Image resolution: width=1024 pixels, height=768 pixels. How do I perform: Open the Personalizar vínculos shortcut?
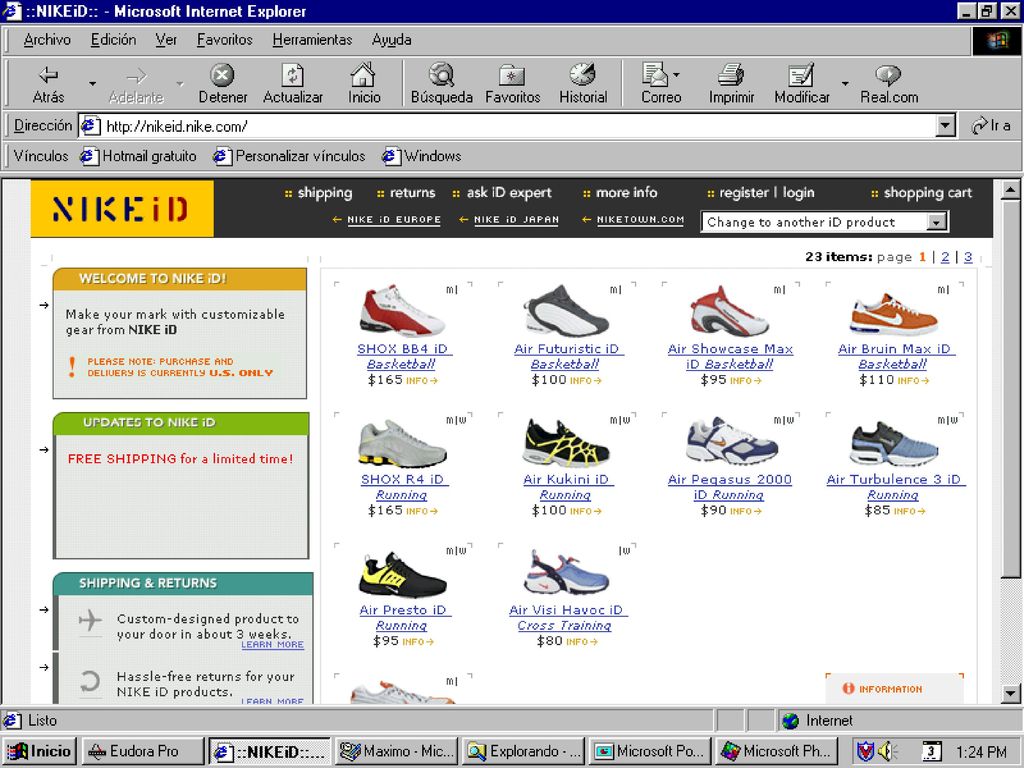(289, 156)
